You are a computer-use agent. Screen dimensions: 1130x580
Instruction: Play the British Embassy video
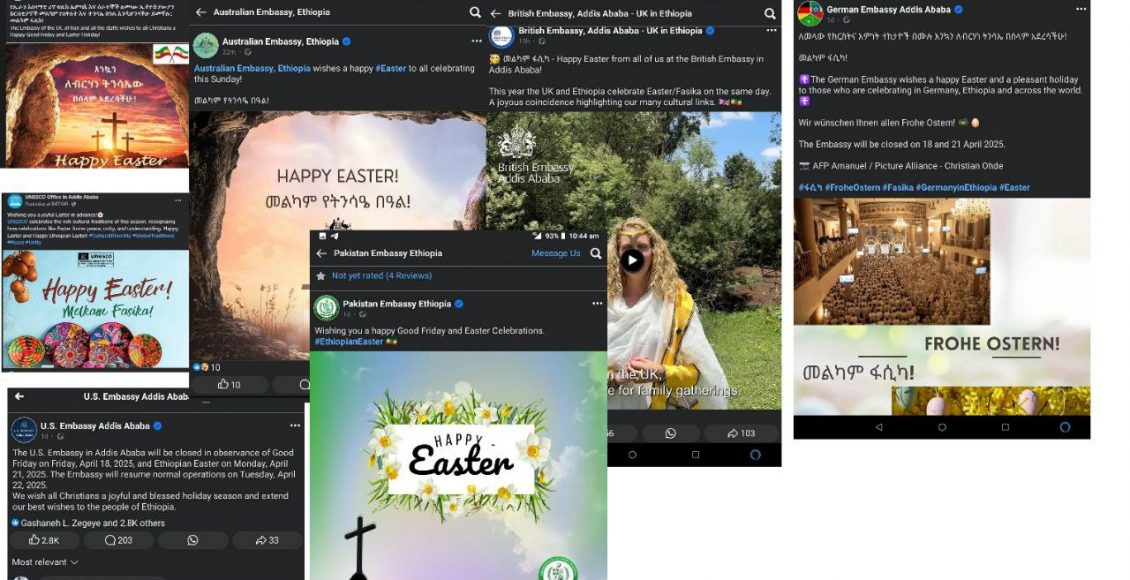[x=631, y=260]
